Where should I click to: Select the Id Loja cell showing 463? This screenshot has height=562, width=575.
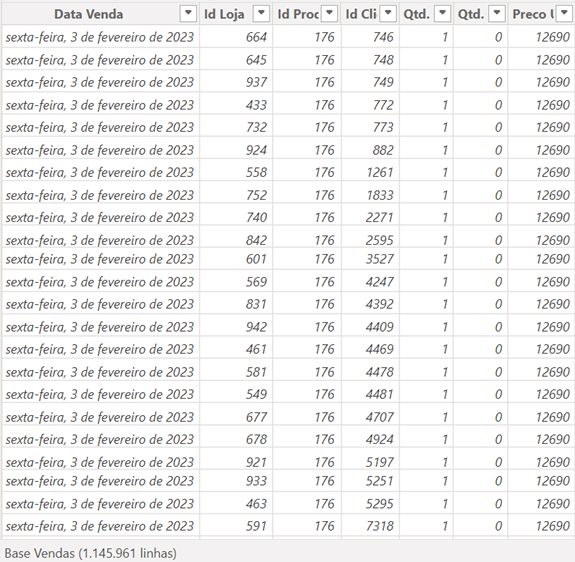tap(236, 504)
